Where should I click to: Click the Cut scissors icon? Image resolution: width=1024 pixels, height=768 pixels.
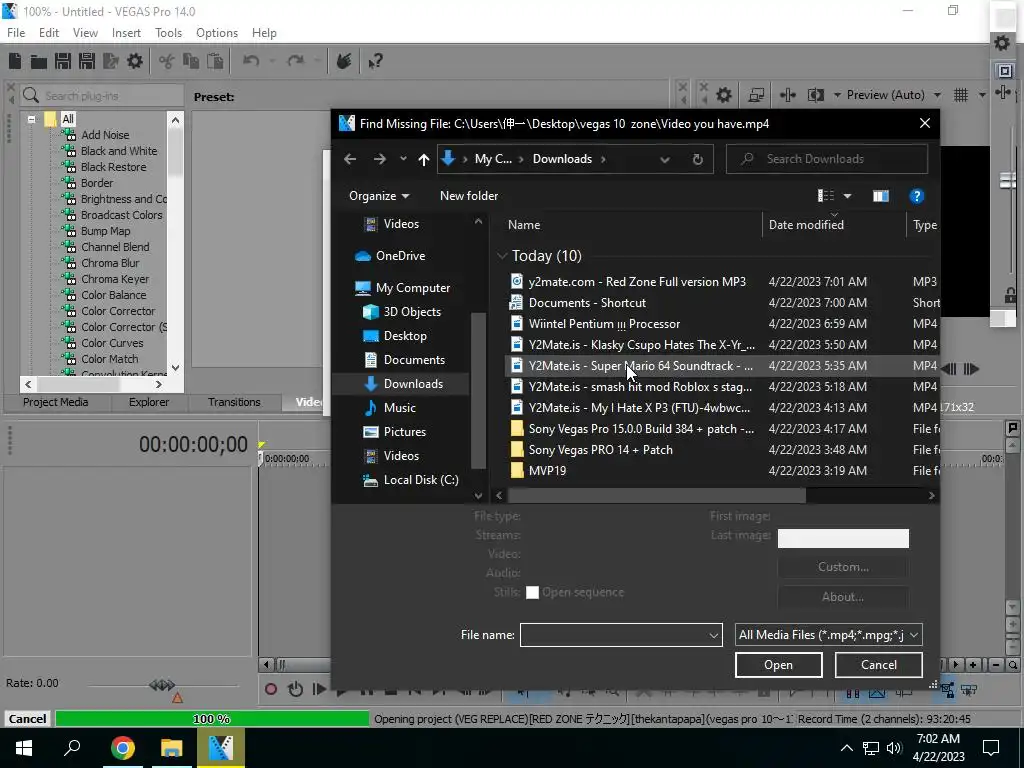tap(167, 61)
